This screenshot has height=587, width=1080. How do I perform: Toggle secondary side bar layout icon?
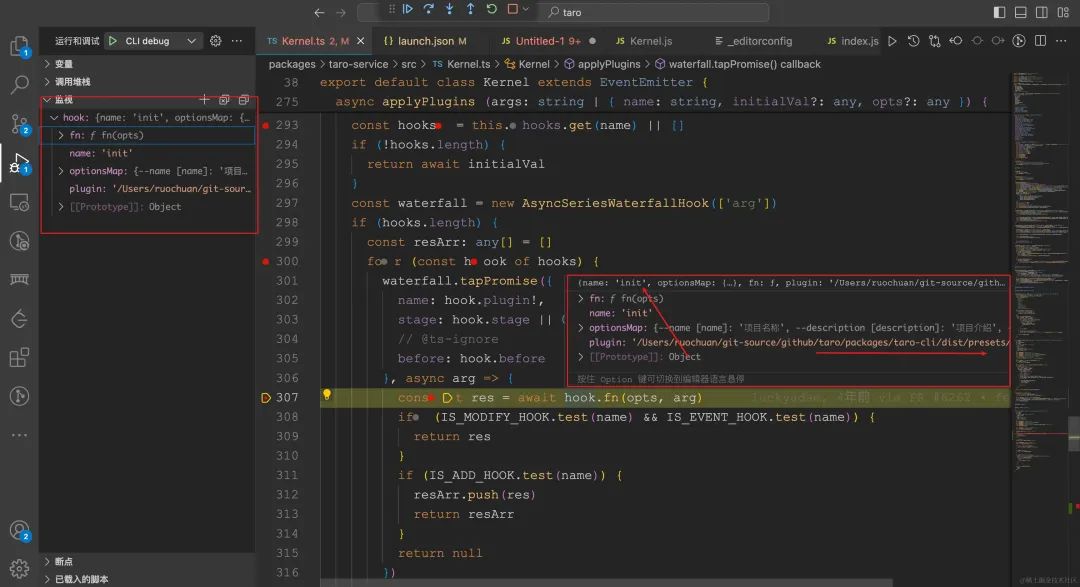click(1042, 12)
